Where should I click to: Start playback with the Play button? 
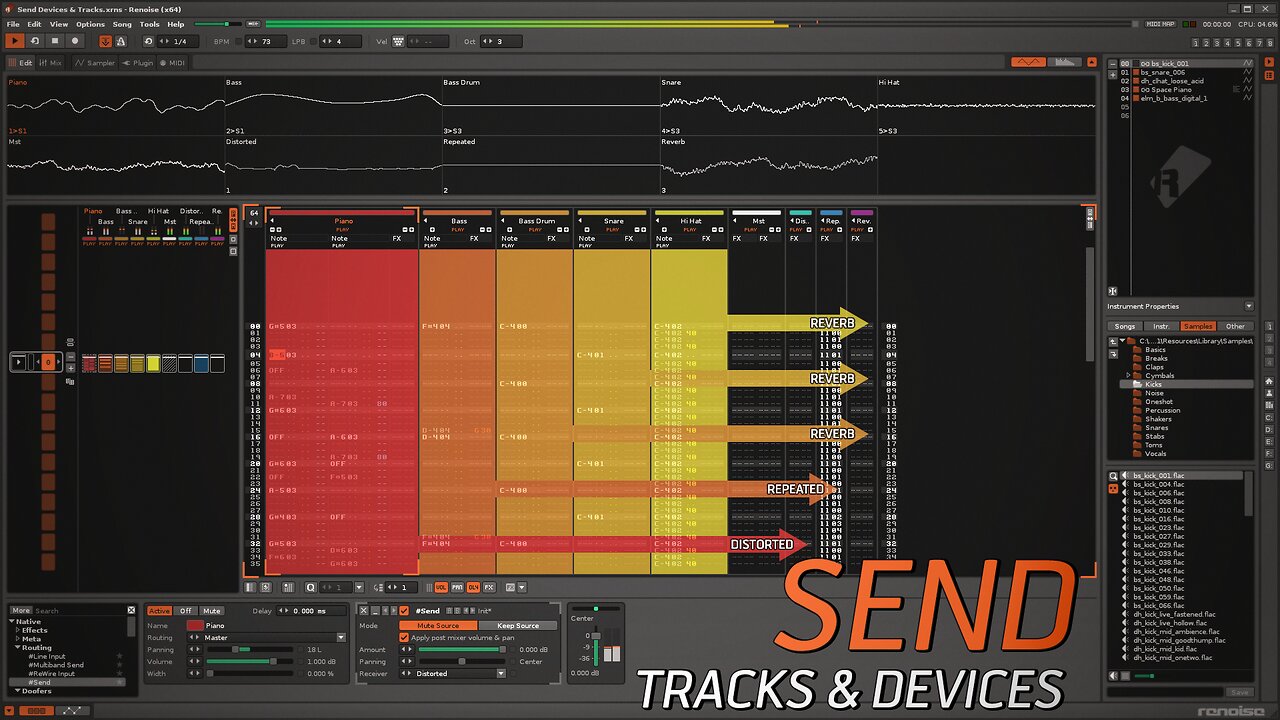(15, 41)
